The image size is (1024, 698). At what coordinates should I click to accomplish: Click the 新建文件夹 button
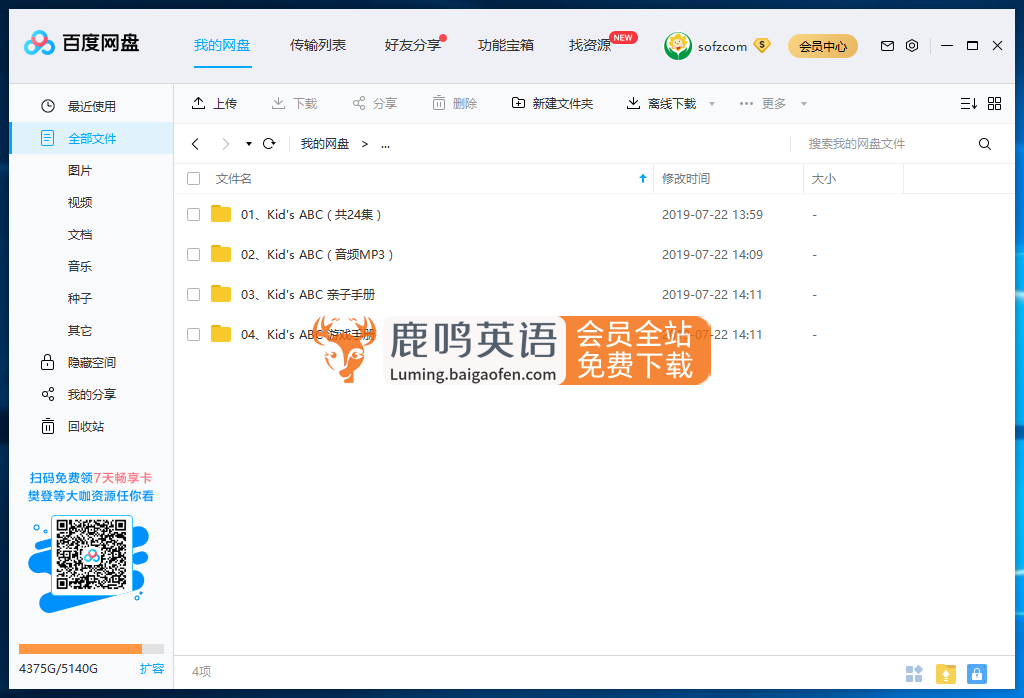(x=552, y=103)
